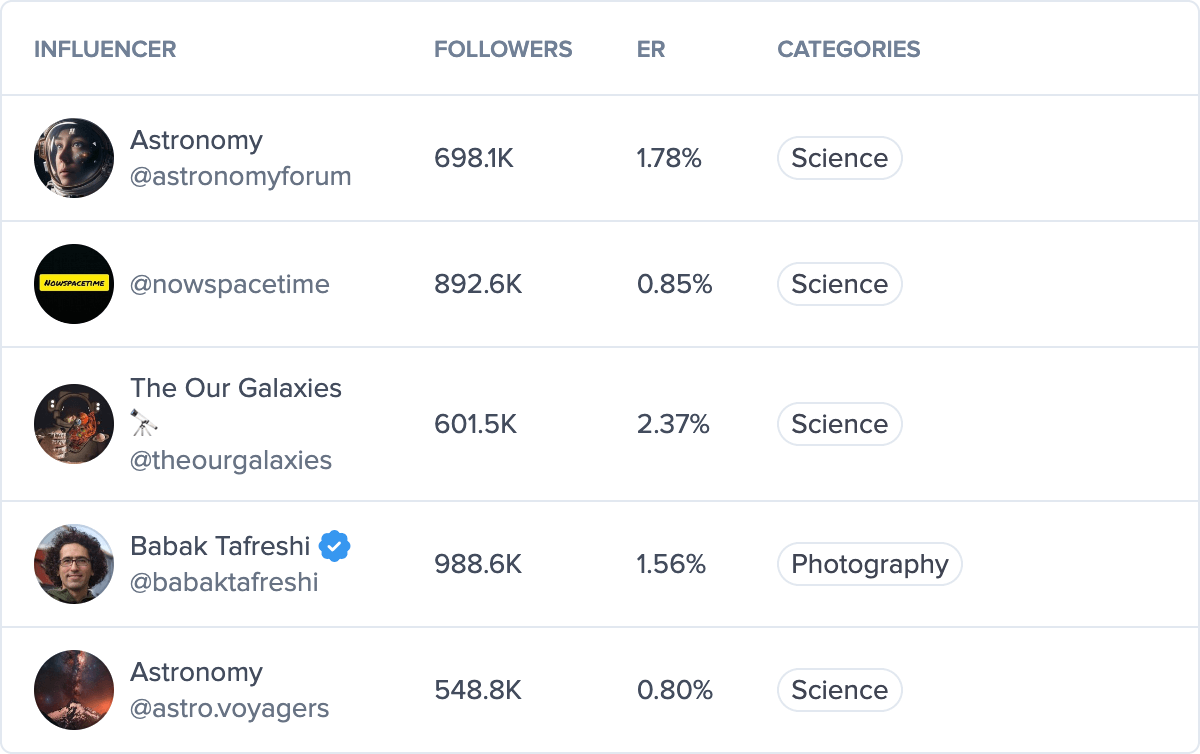Viewport: 1200px width, 754px height.
Task: Open the @babaktafreshi handle link
Action: (224, 582)
